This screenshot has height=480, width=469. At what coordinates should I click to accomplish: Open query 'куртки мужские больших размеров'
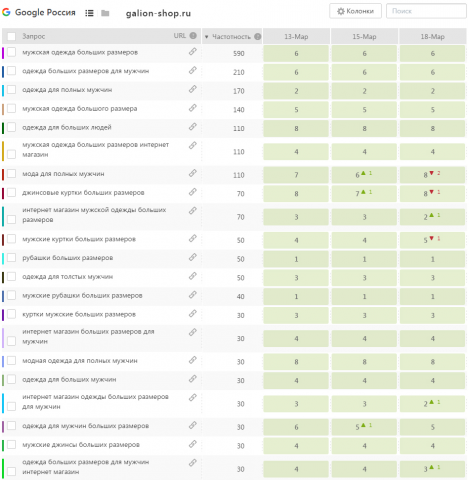point(79,314)
